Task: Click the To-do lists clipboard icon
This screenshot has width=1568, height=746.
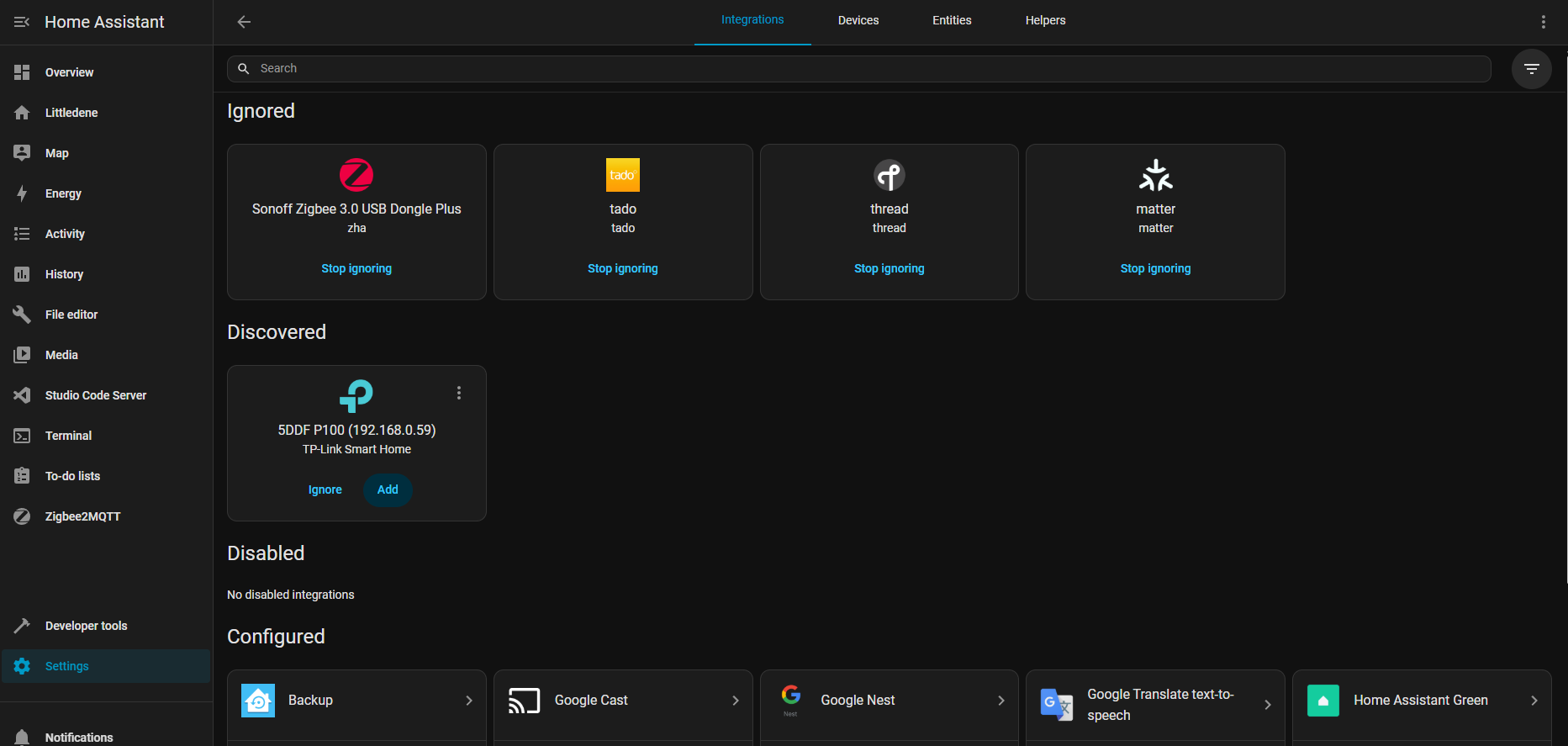Action: (x=22, y=476)
